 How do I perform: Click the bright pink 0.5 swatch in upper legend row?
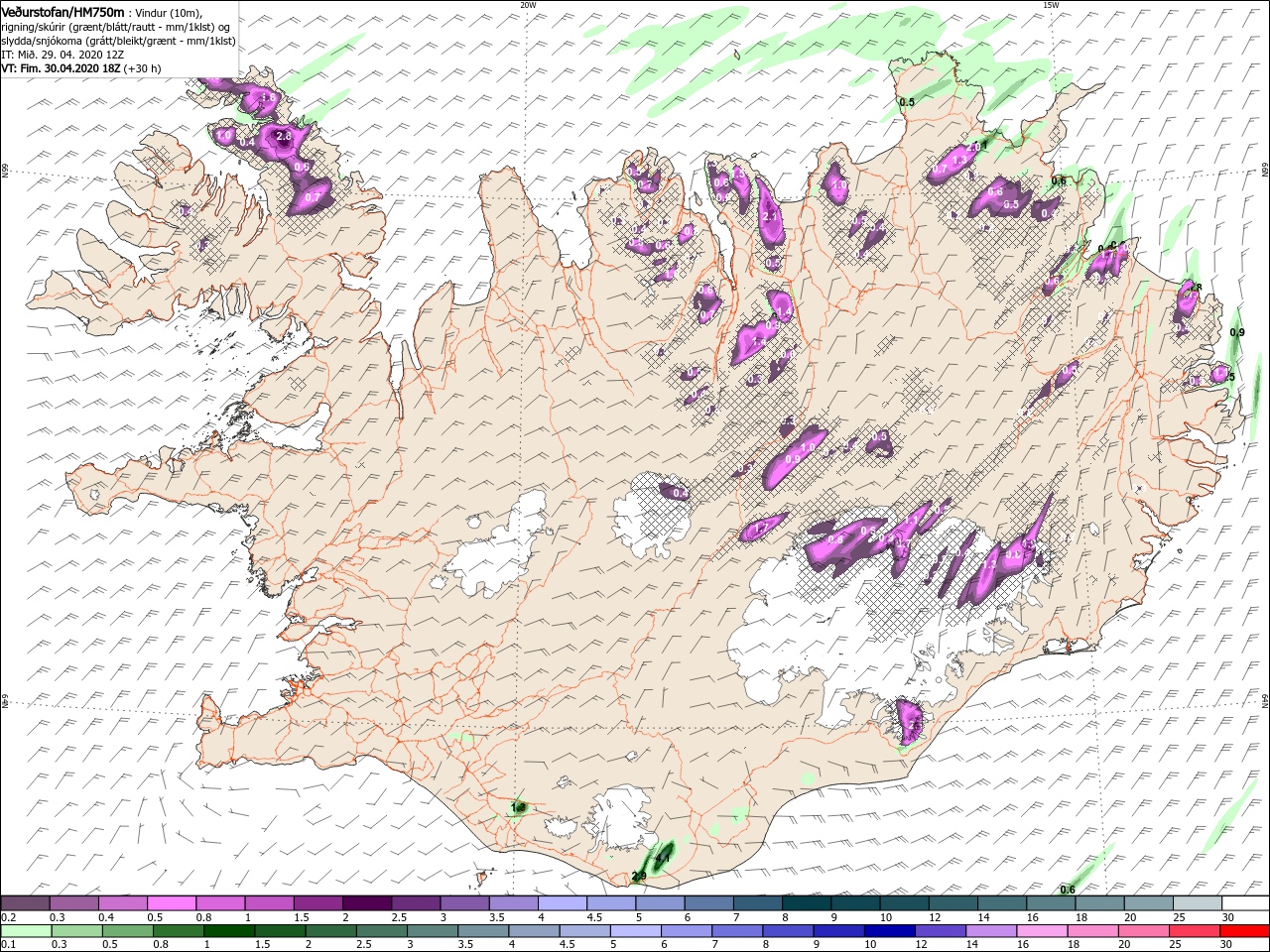click(x=171, y=904)
